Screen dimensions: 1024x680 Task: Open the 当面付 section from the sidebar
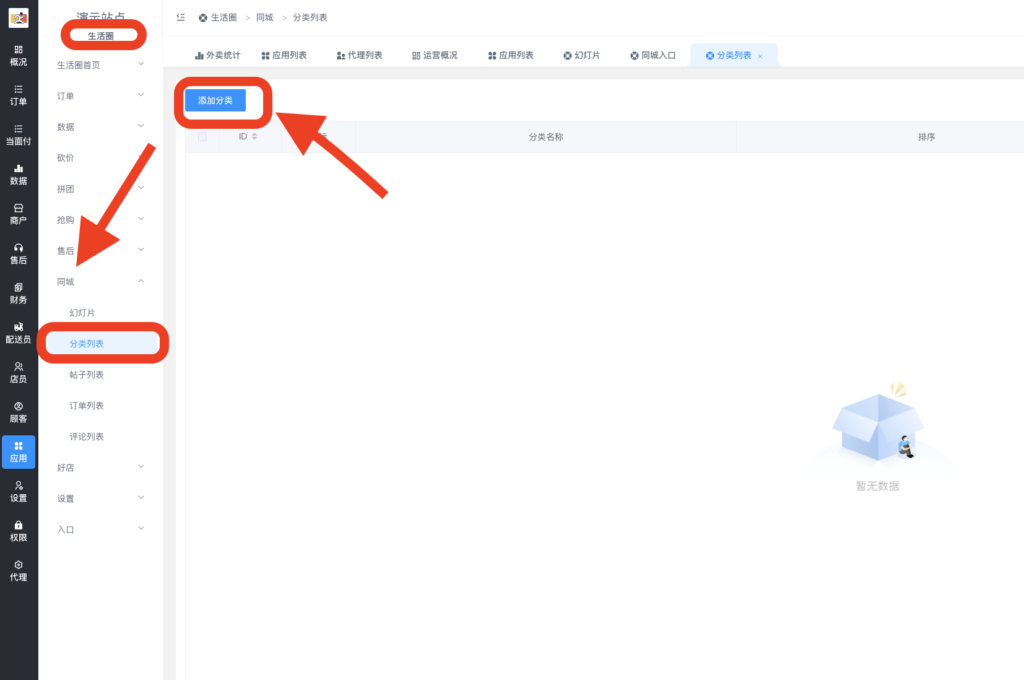click(x=18, y=135)
